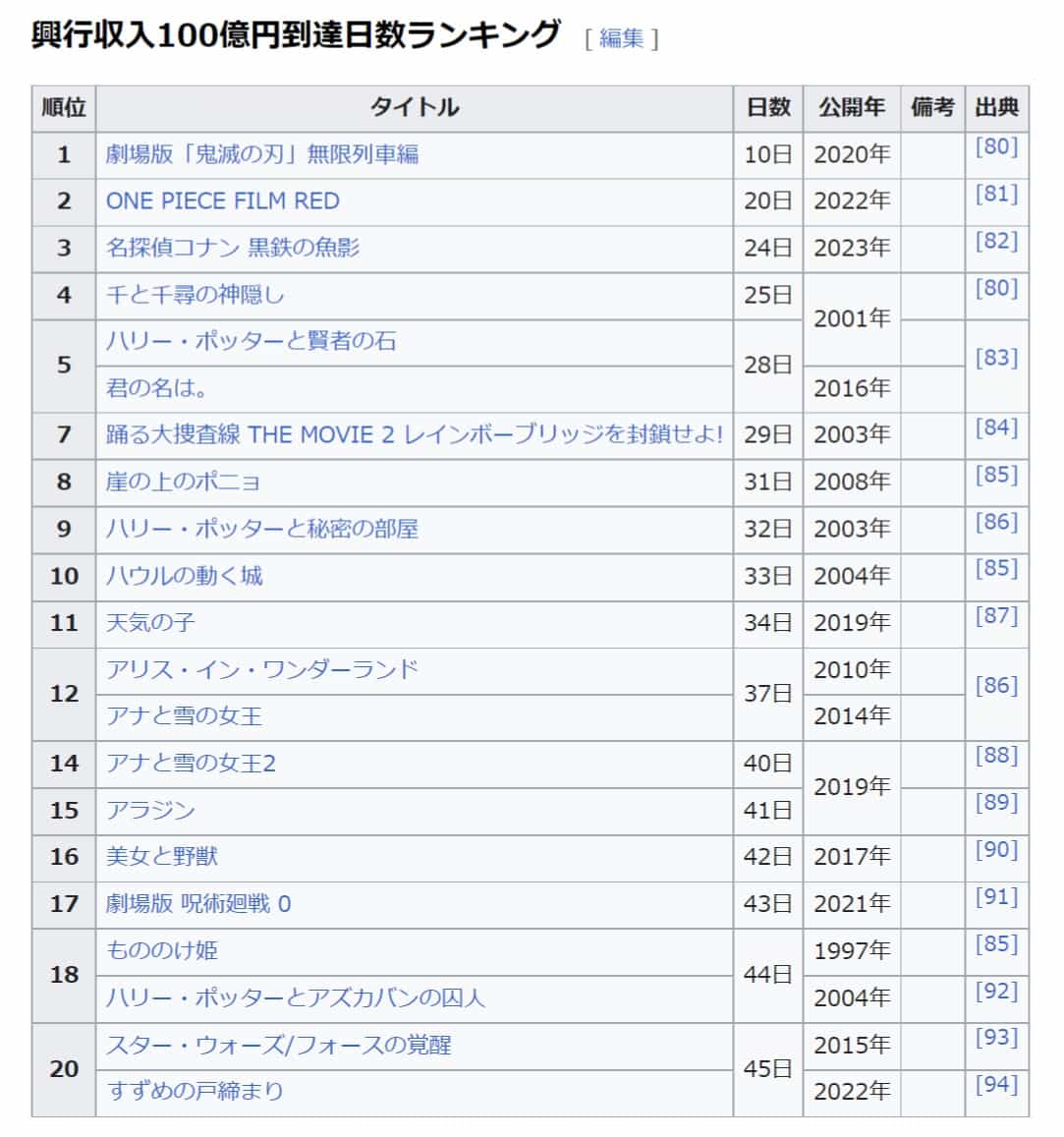1064x1137 pixels.
Task: Click citation reference [81]
Action: point(996,194)
